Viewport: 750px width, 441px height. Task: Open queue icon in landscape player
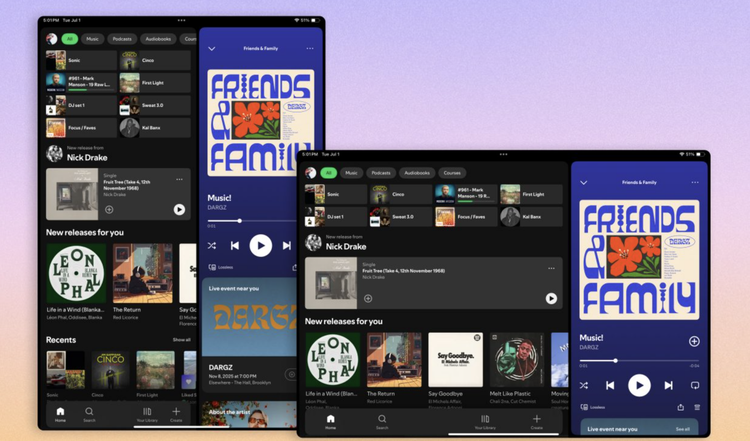697,407
